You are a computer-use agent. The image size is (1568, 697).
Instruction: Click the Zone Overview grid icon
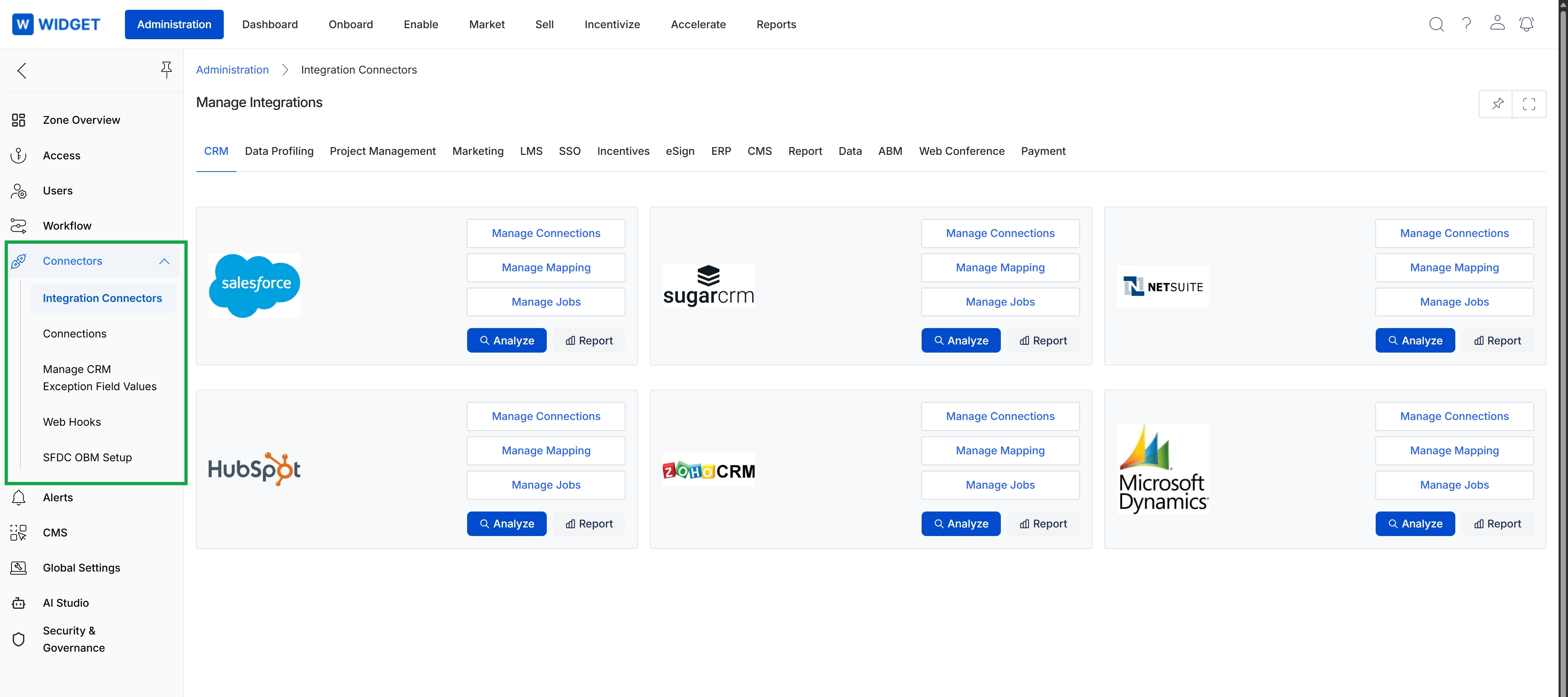click(18, 120)
